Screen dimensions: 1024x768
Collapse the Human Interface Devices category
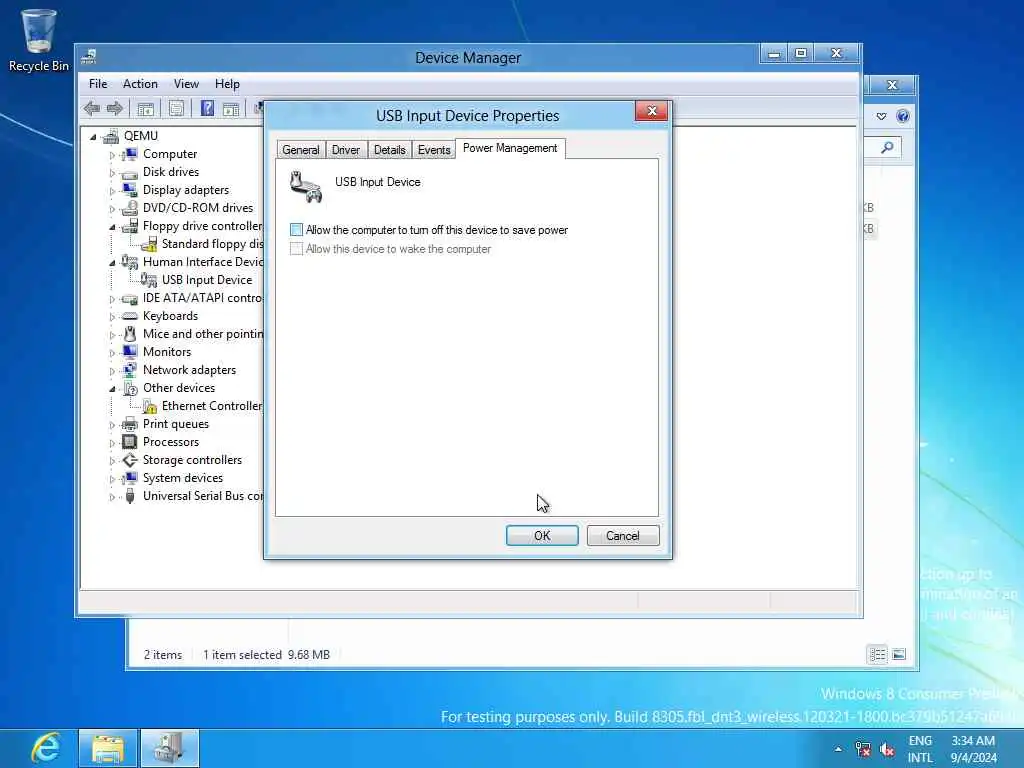click(x=112, y=263)
